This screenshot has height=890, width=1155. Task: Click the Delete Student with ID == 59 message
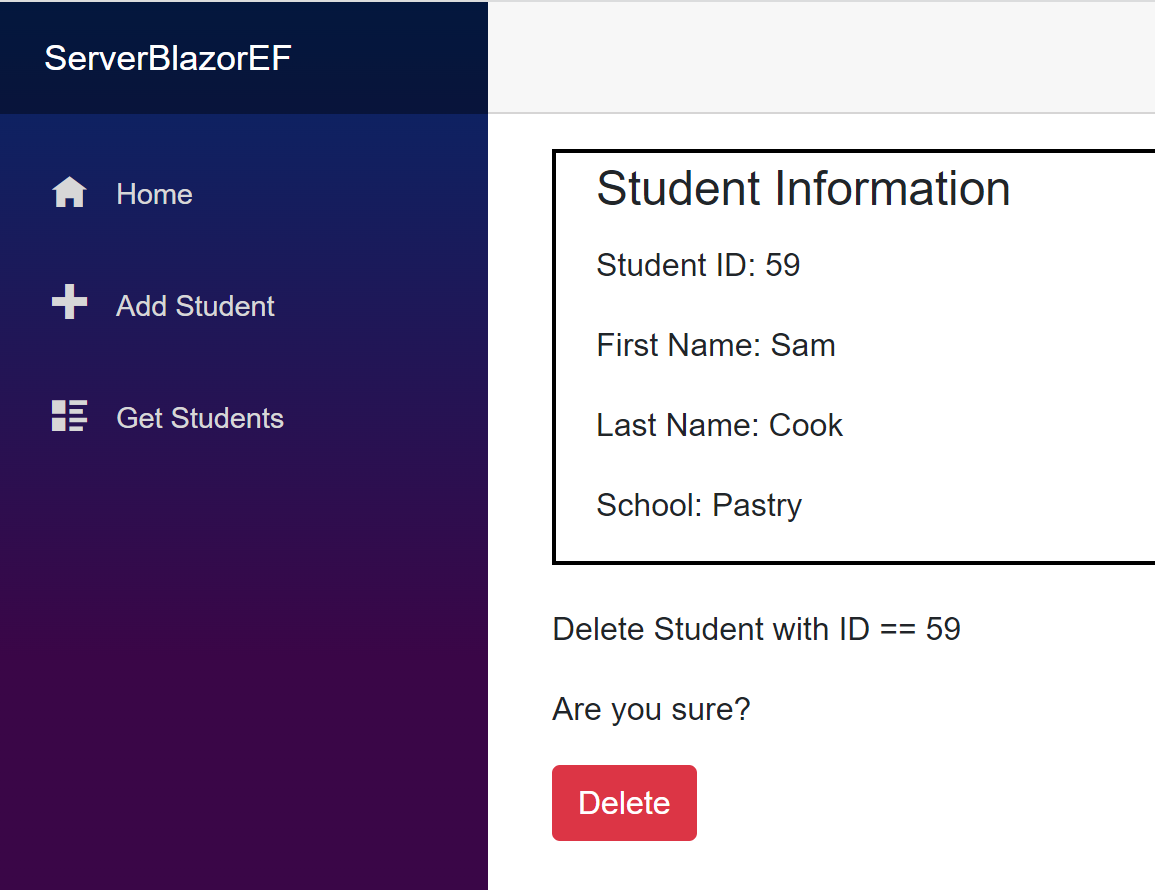pos(756,629)
